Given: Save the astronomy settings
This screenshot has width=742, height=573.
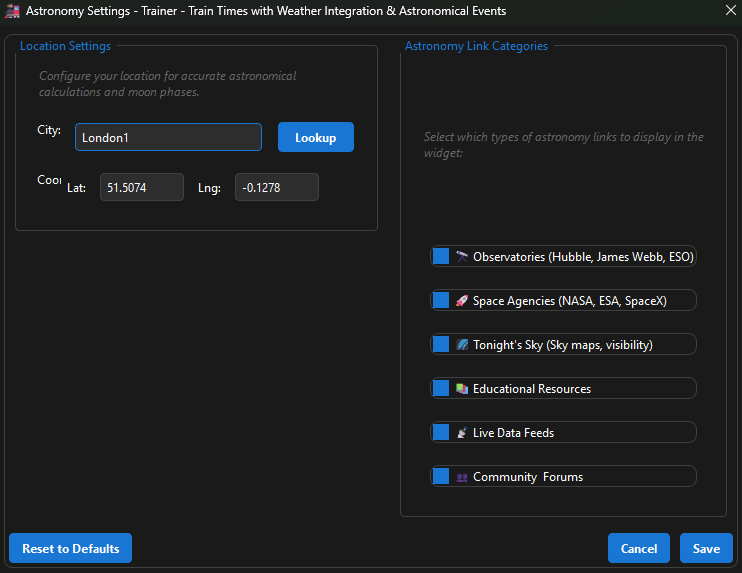Looking at the screenshot, I should pyautogui.click(x=706, y=548).
